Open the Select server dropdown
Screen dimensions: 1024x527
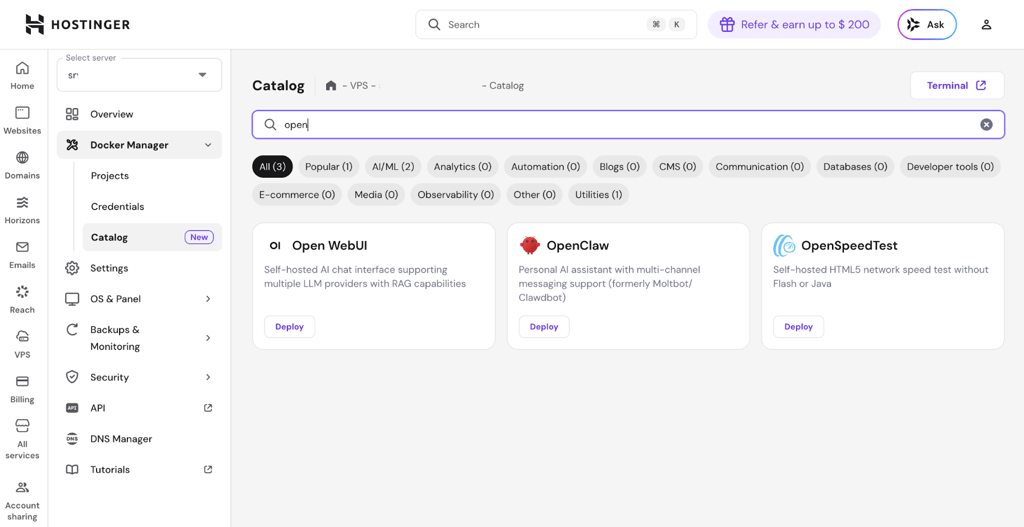pos(139,75)
